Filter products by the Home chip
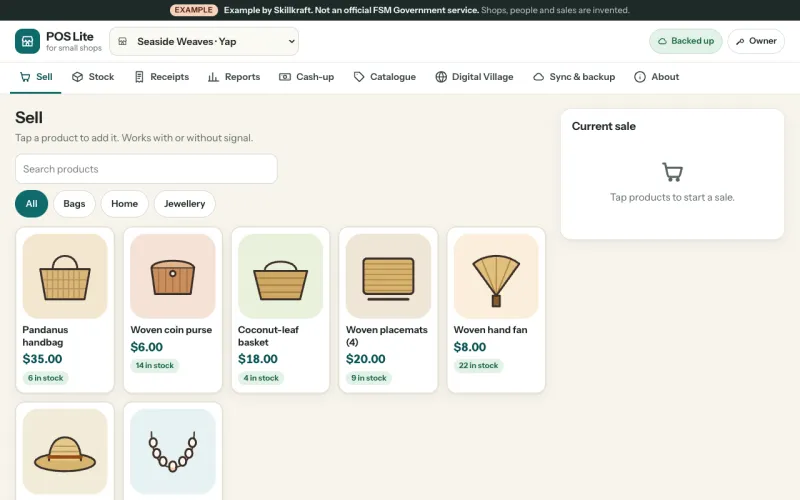 tap(124, 204)
